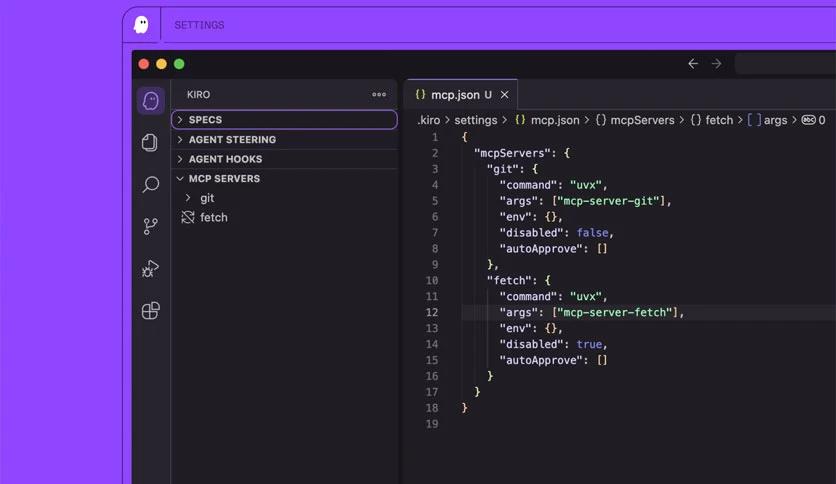Viewport: 836px width, 484px height.
Task: Click the yellow minimize window button
Action: tap(162, 64)
